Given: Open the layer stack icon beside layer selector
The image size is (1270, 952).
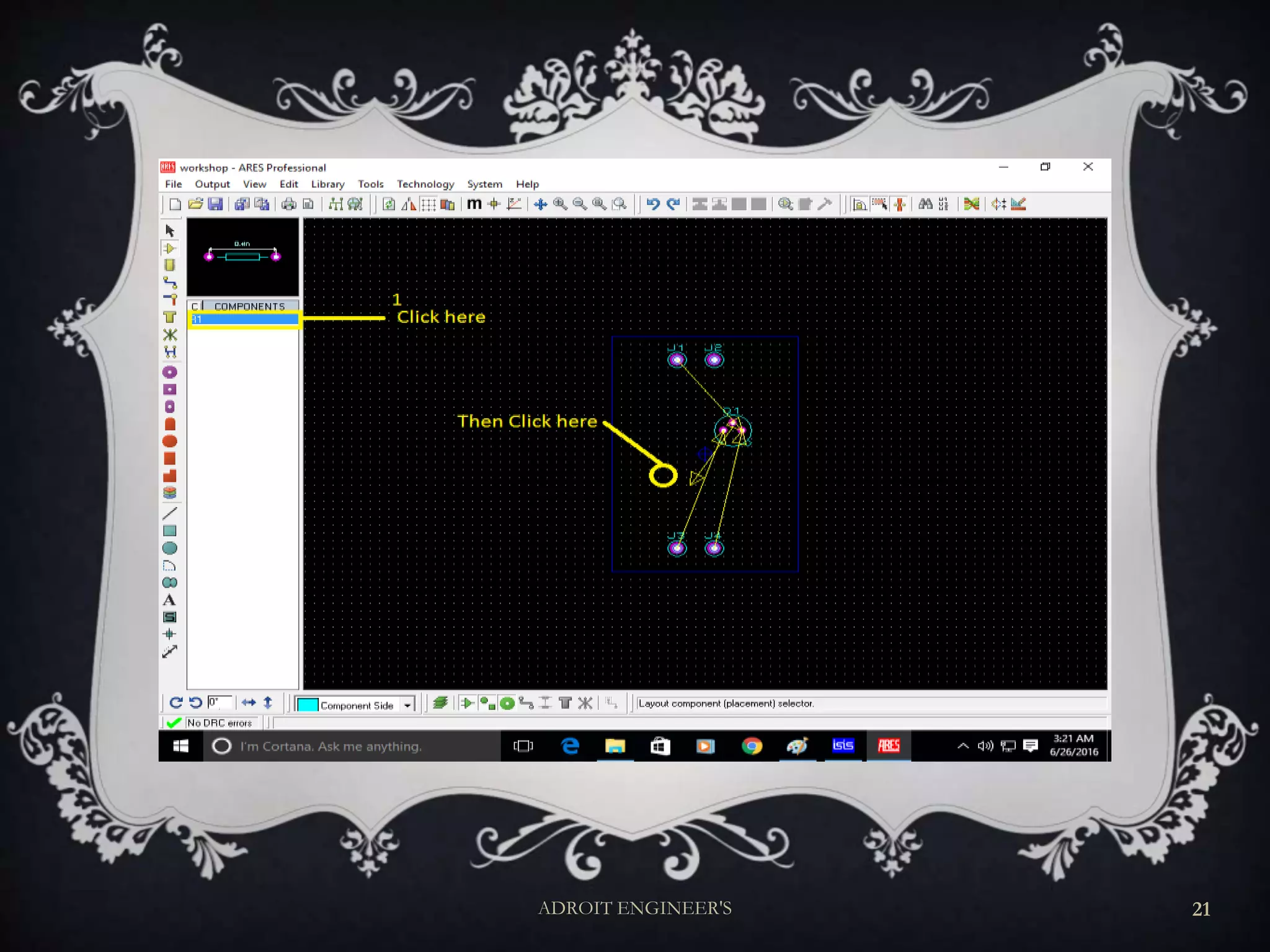Looking at the screenshot, I should coord(440,703).
